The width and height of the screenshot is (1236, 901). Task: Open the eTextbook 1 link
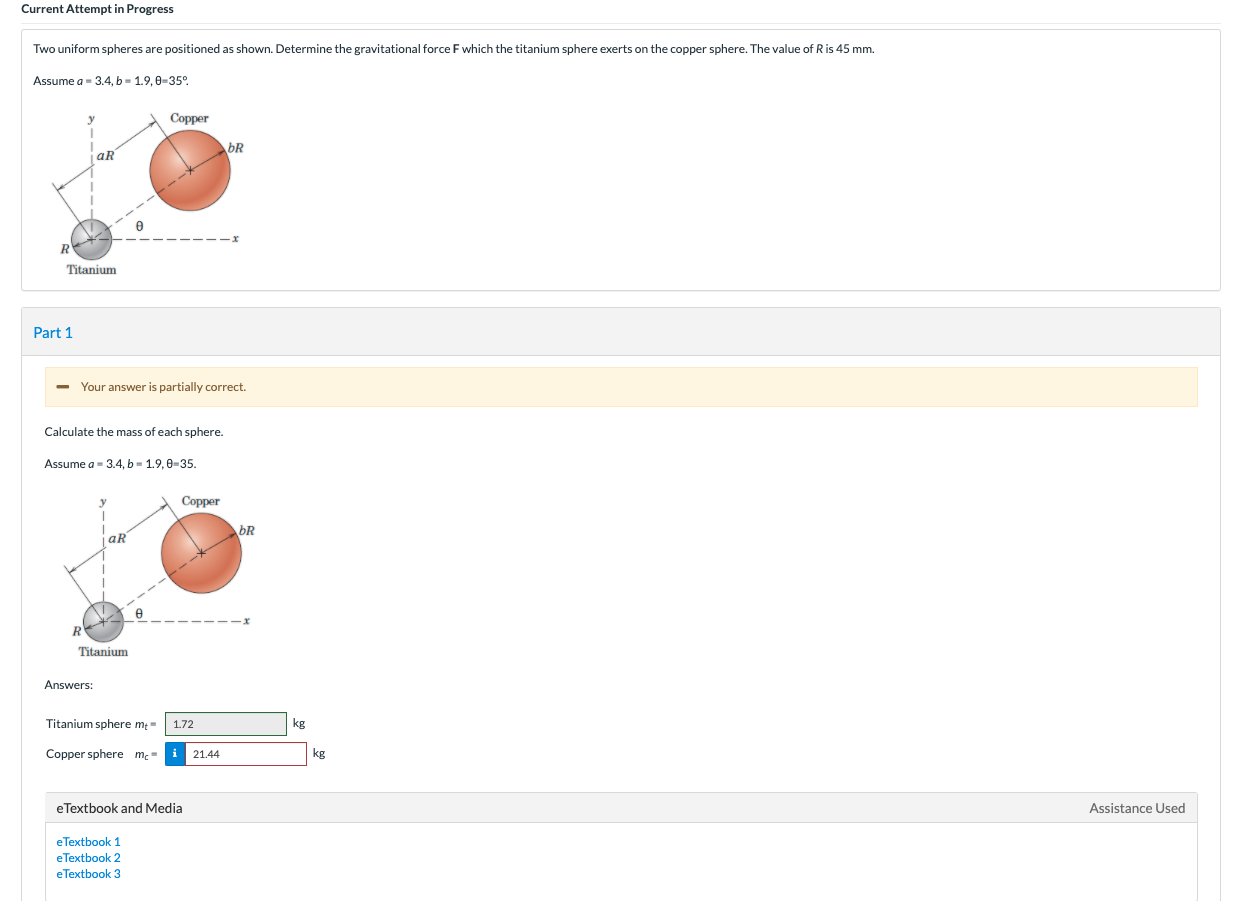[x=88, y=841]
